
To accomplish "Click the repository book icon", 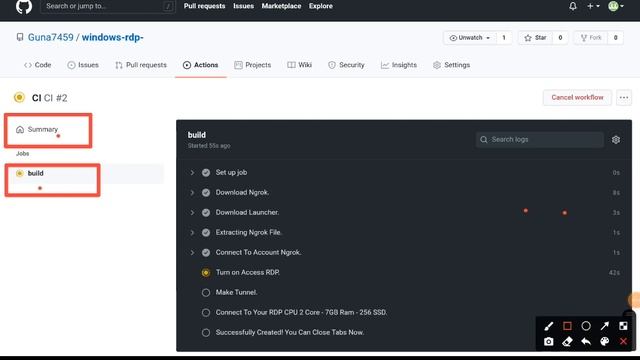I will (x=20, y=38).
